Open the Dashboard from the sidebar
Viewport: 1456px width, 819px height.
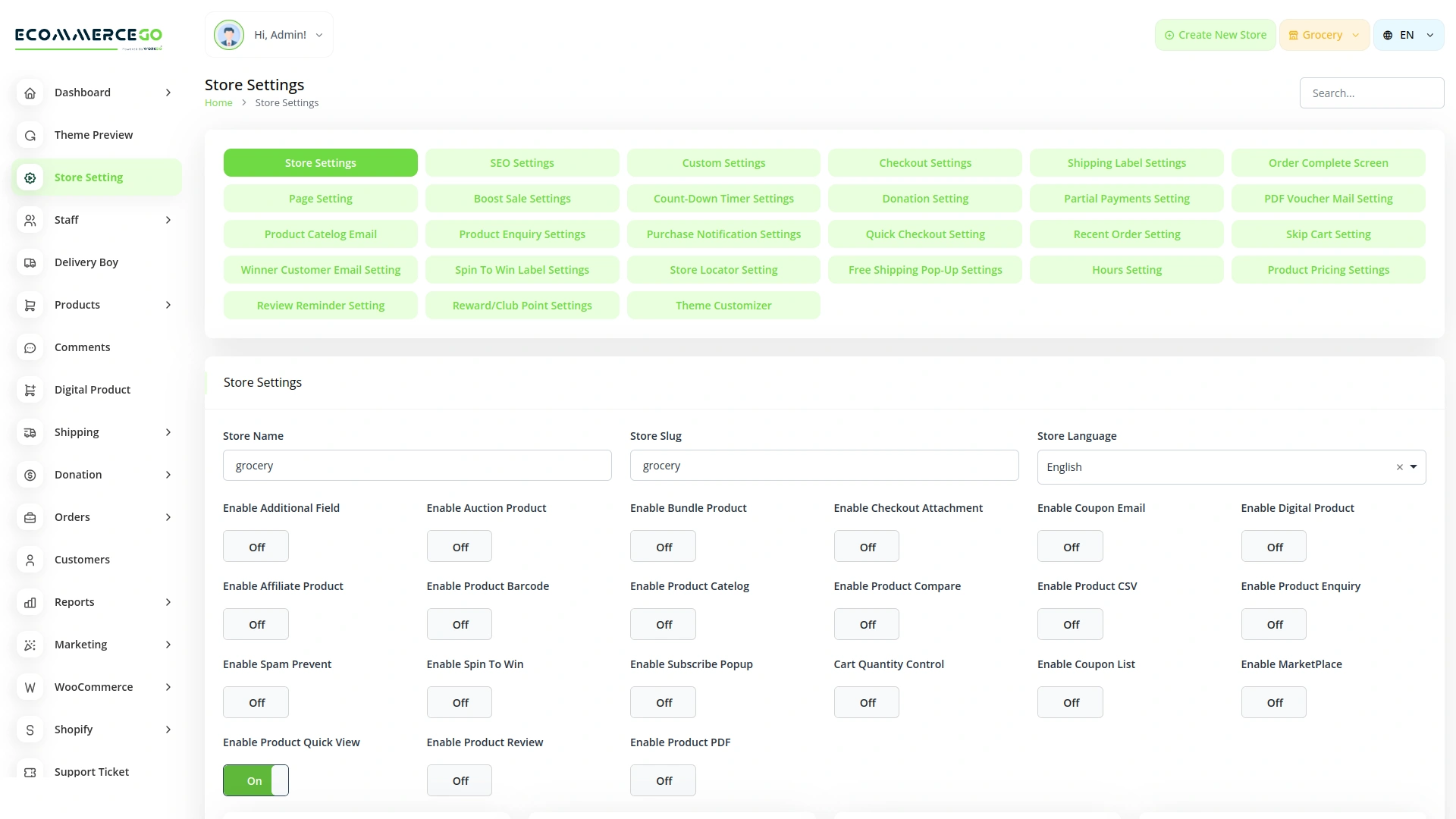[30, 93]
